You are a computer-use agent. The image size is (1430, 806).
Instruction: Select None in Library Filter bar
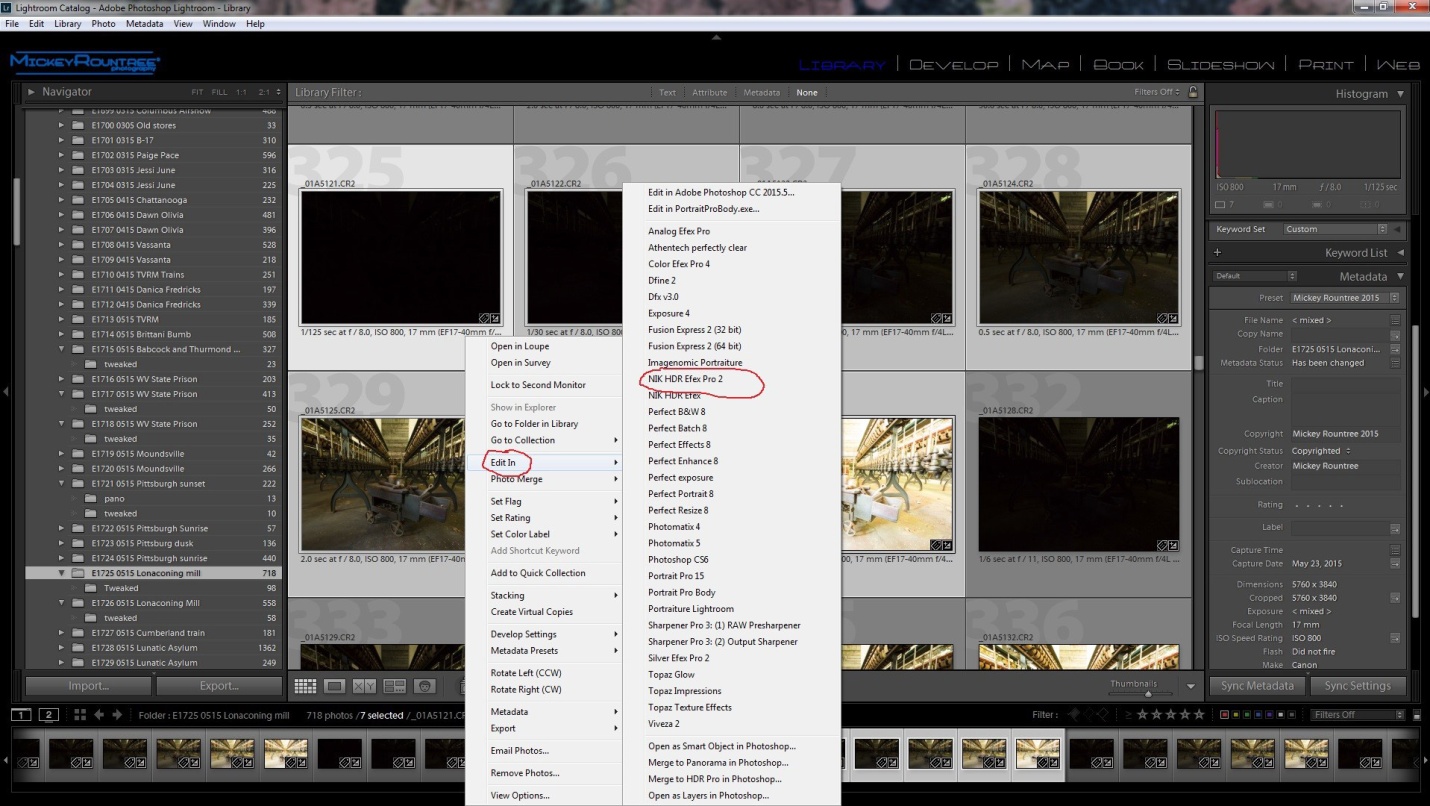click(806, 93)
